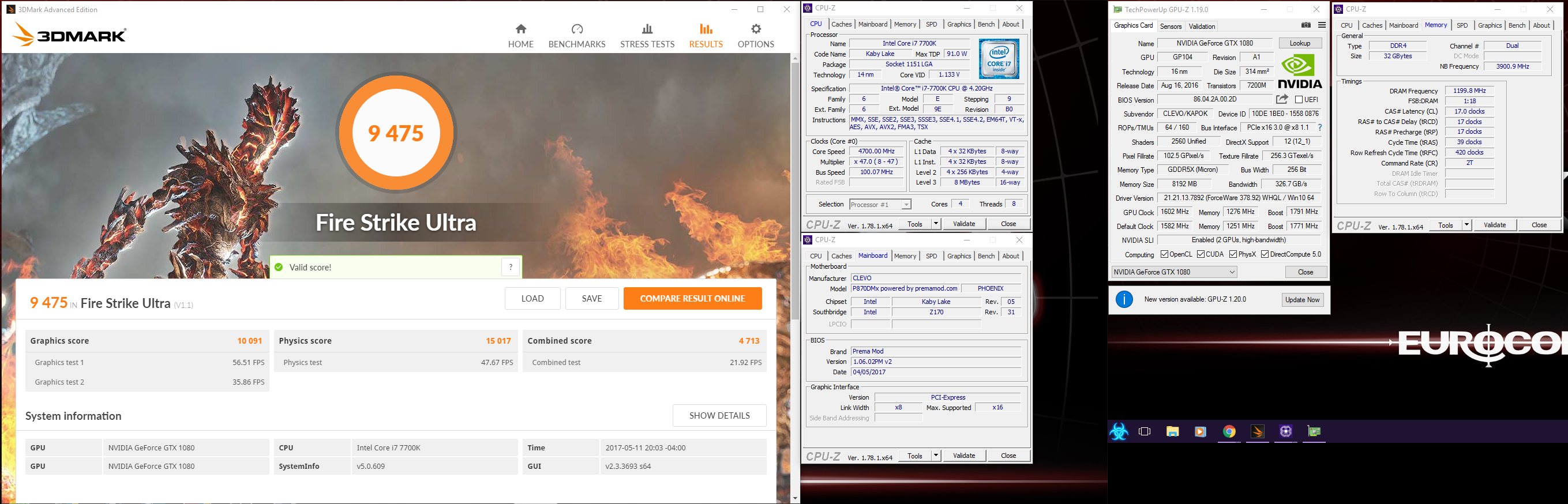Switch to the Sensors tab in GPU-Z

[x=1171, y=26]
